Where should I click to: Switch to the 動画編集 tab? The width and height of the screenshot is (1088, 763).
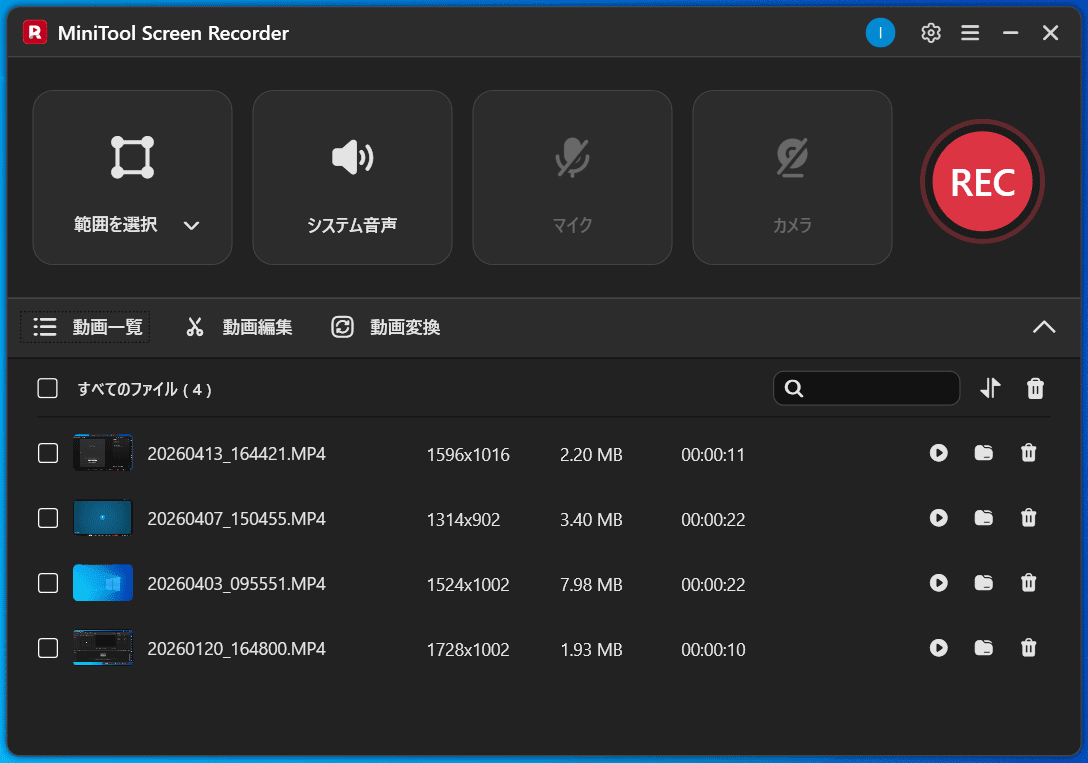coord(238,327)
